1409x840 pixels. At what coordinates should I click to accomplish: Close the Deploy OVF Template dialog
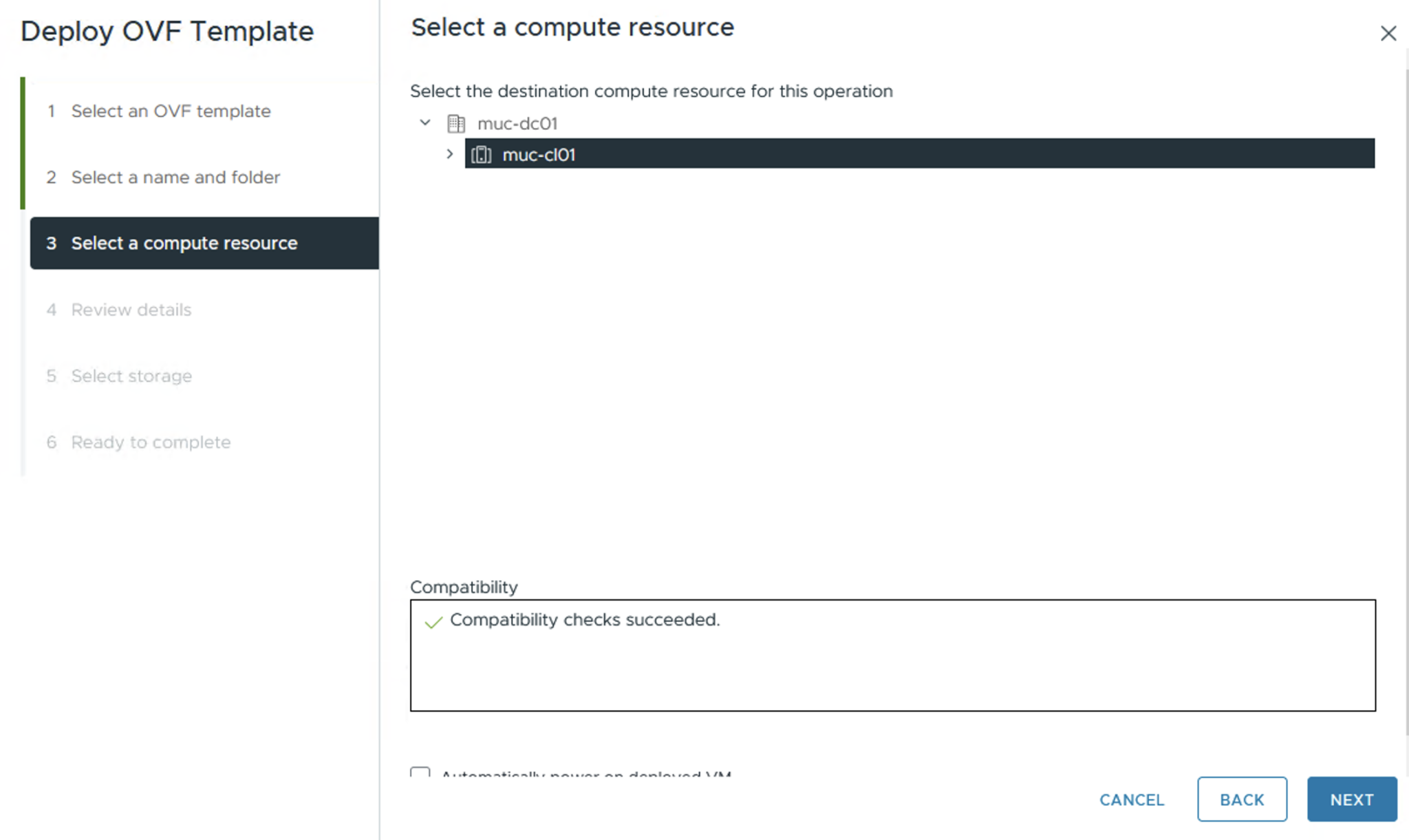click(1388, 34)
